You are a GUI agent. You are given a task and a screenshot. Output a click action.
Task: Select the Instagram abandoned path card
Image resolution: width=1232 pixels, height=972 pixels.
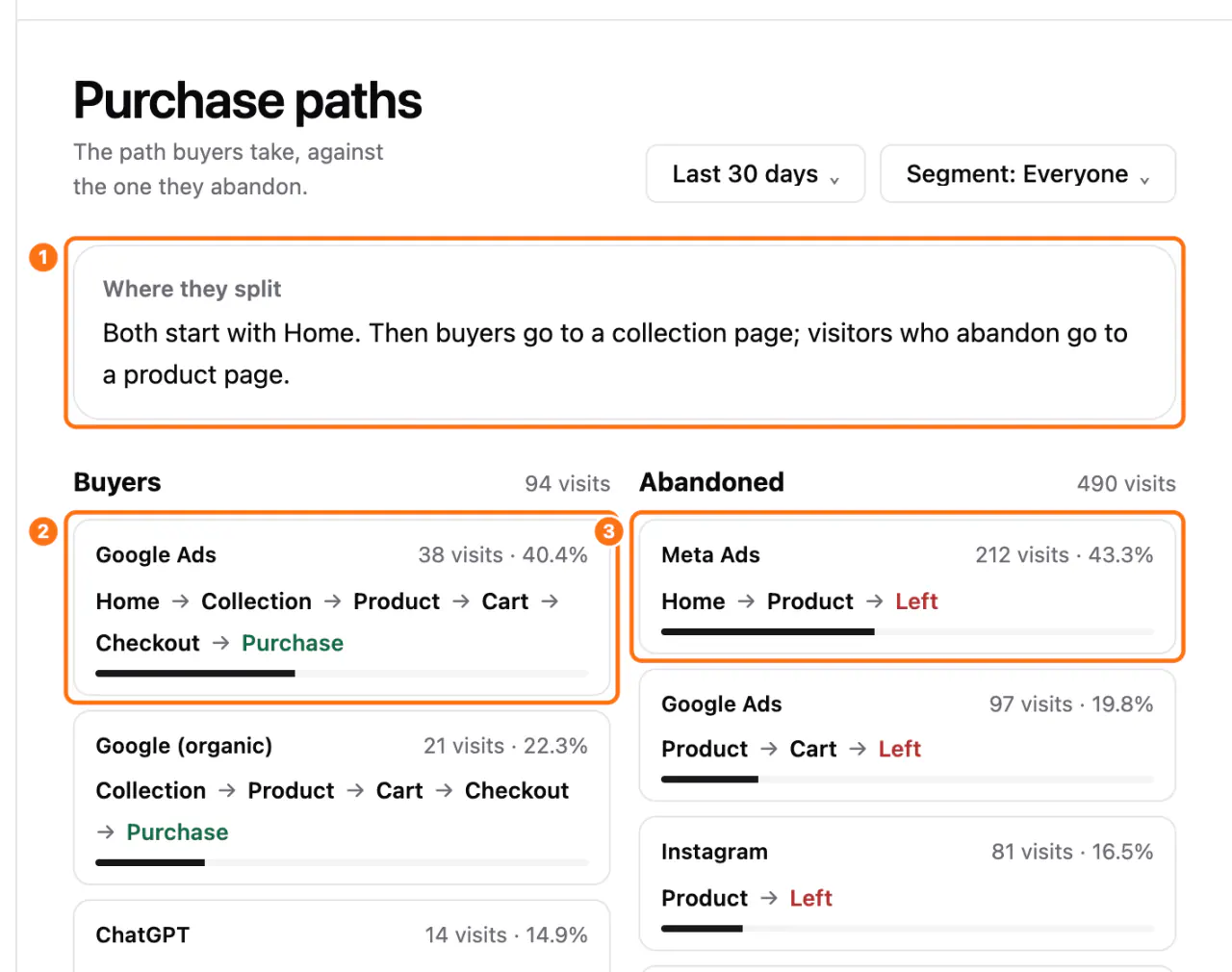(x=908, y=883)
